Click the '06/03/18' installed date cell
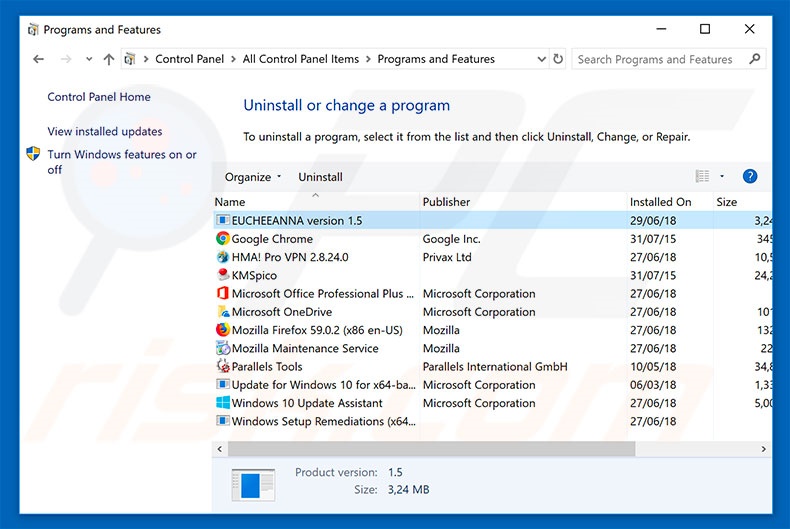The image size is (790, 529). point(653,385)
